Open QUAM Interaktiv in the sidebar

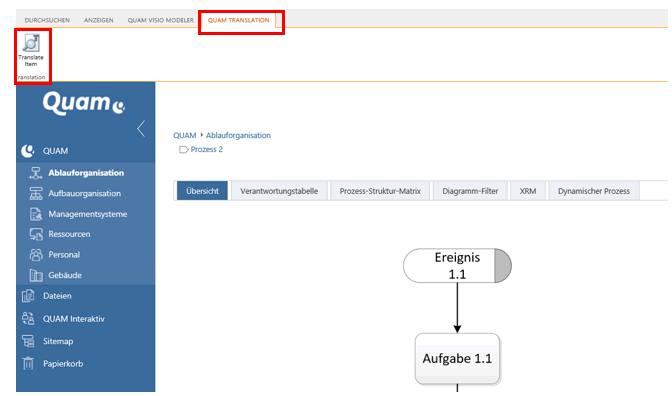point(73,319)
